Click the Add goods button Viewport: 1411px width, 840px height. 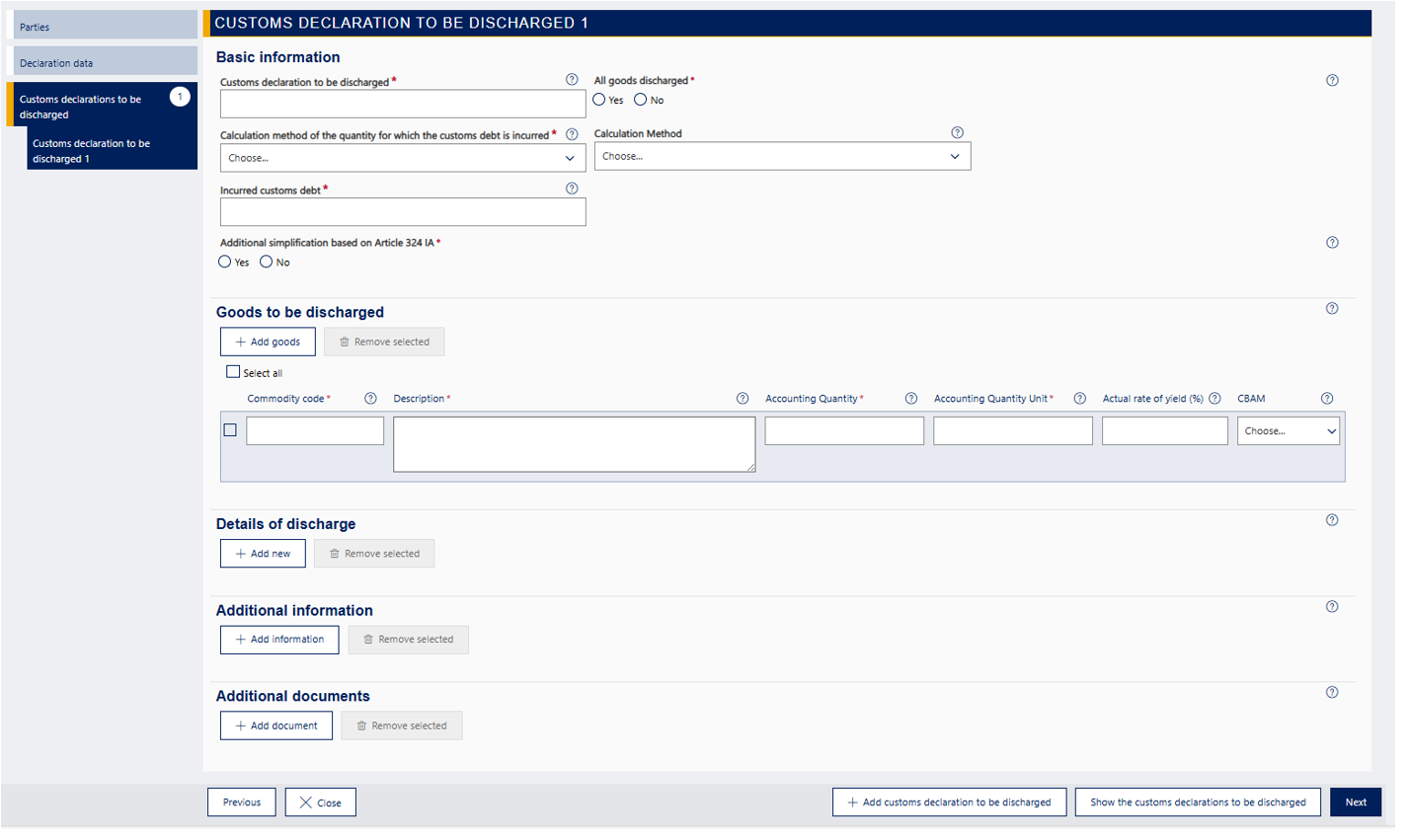coord(268,342)
